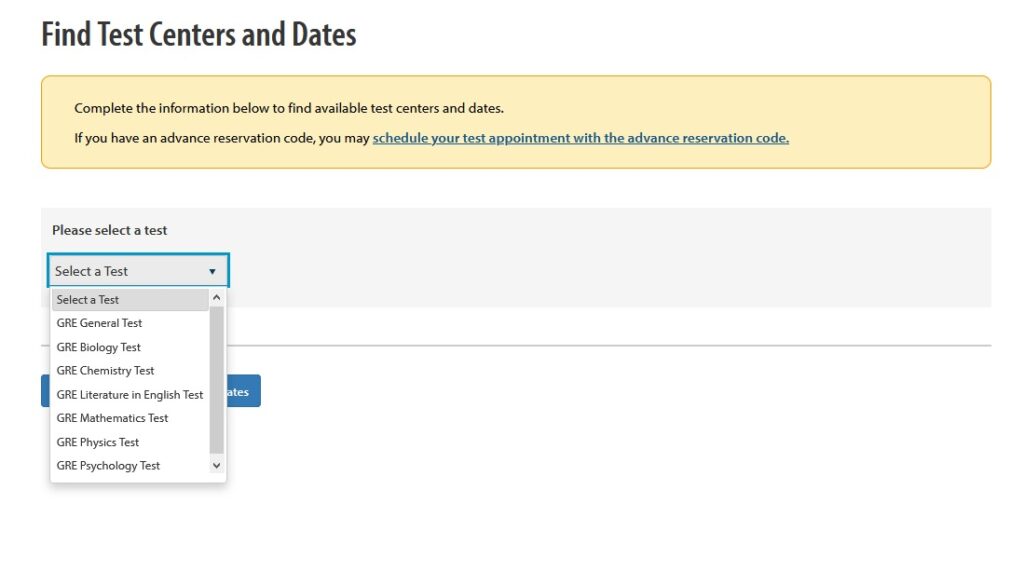Choose GRE Chemistry Test

106,371
